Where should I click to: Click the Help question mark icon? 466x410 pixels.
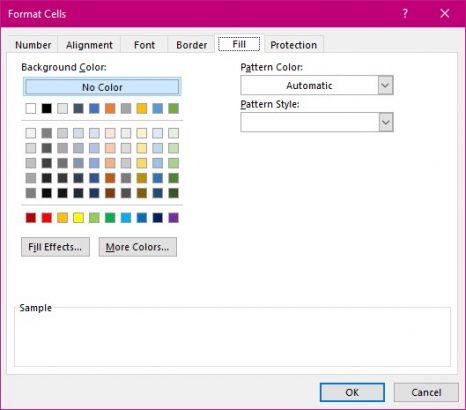click(405, 14)
